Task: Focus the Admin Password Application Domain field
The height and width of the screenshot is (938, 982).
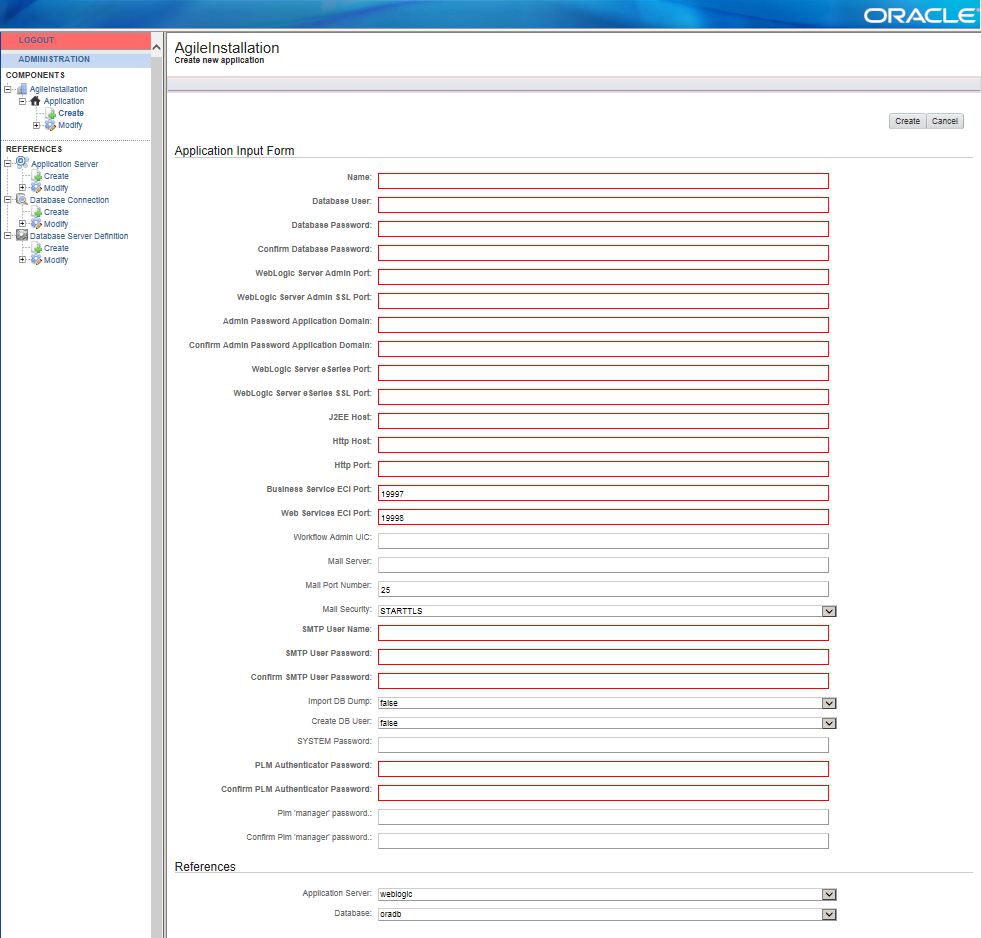Action: point(603,325)
